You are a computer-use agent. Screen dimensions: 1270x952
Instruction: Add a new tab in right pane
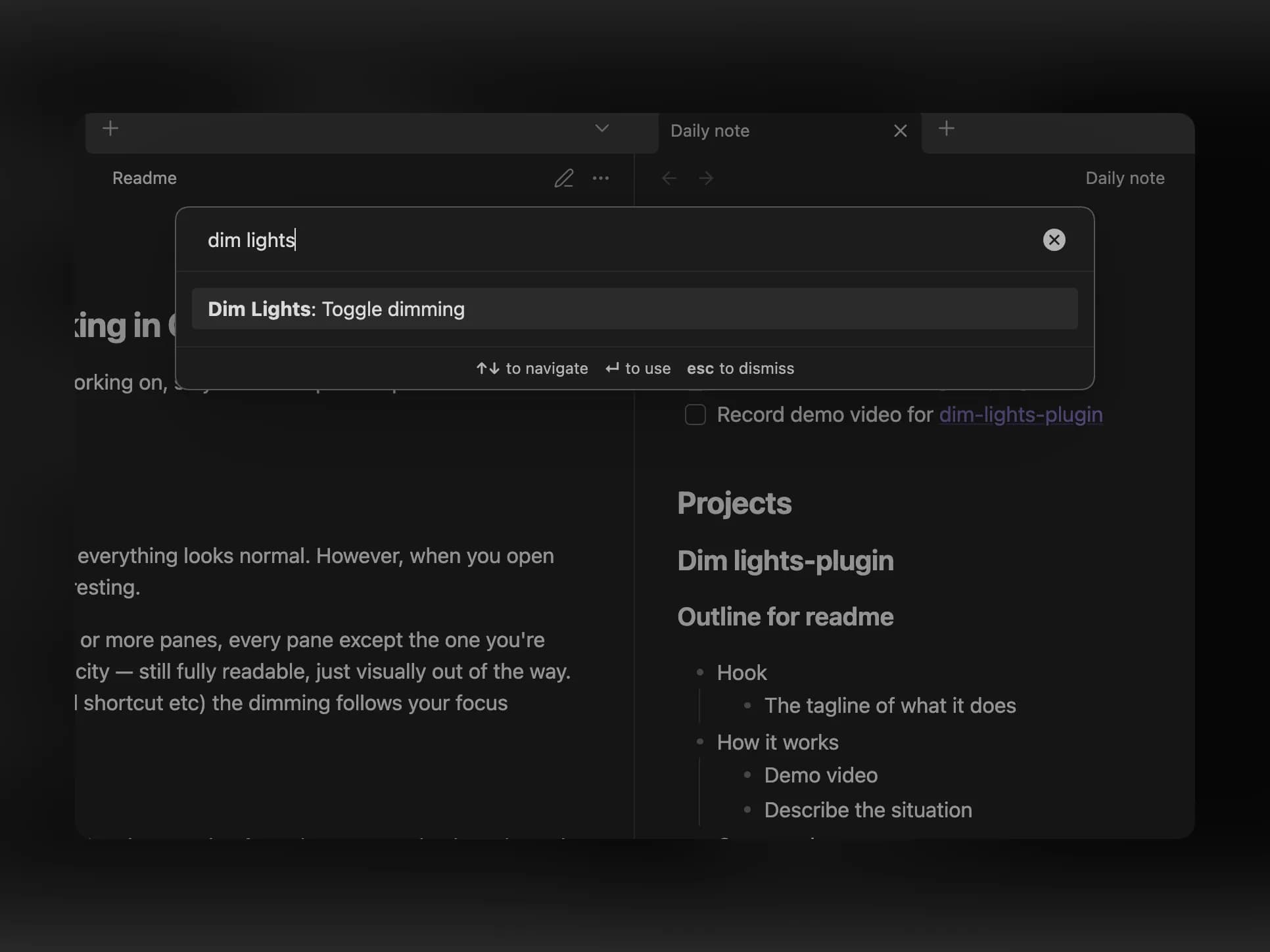pyautogui.click(x=946, y=128)
